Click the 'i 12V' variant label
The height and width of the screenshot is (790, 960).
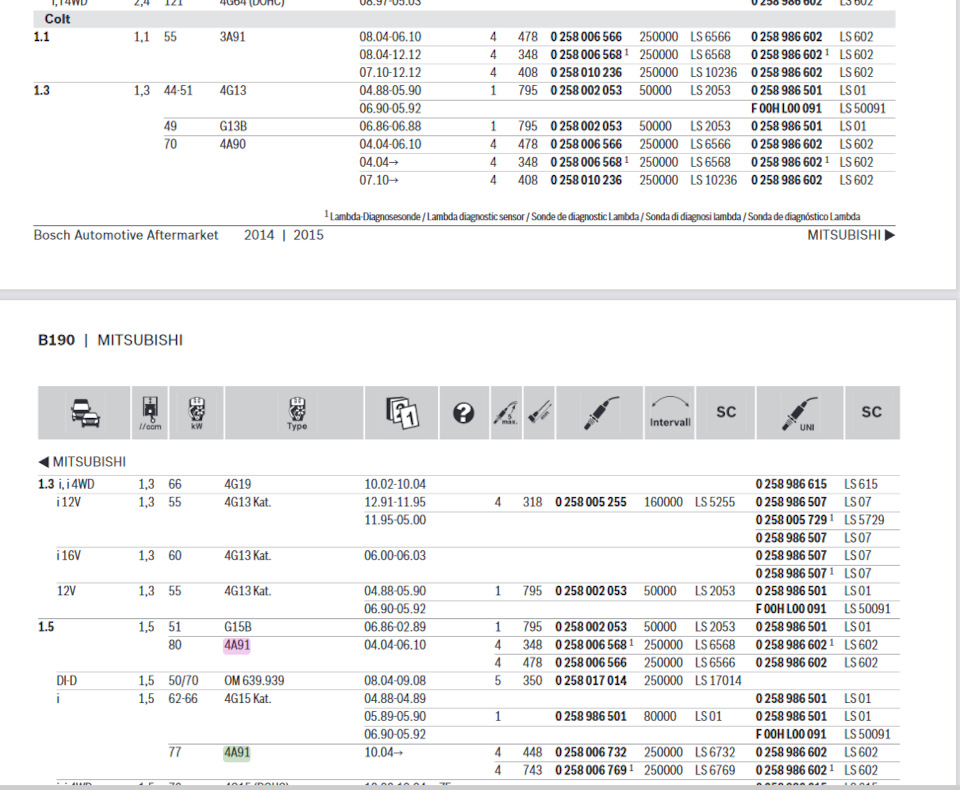pos(69,502)
